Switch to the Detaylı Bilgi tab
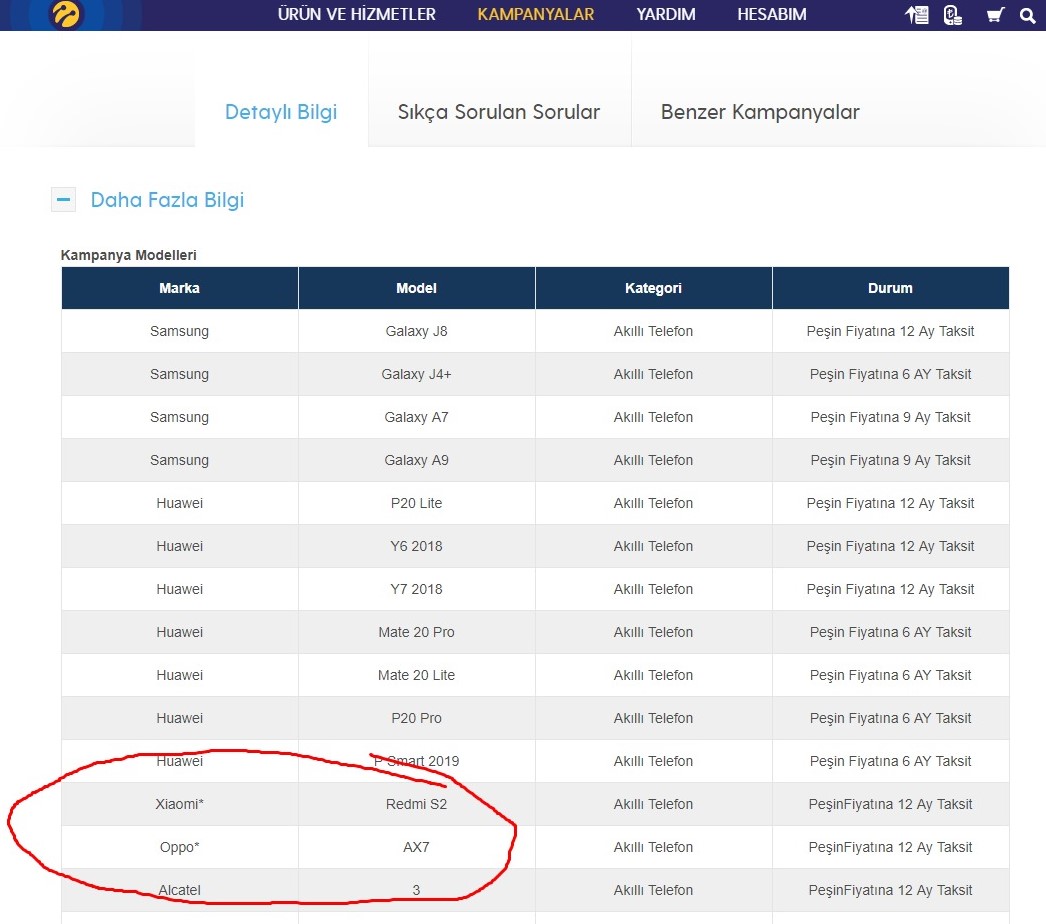 (281, 111)
